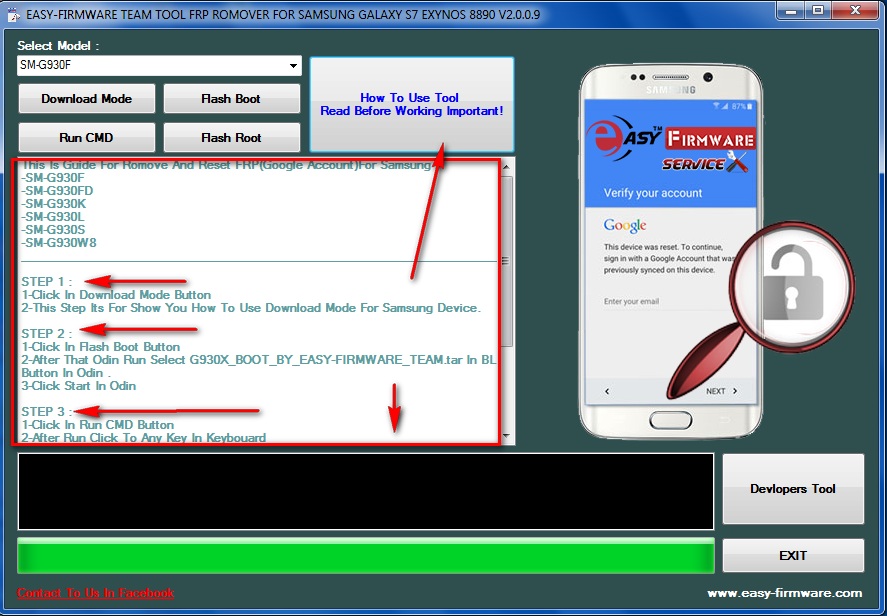Click the '-SM-G930W8' line in guide
Viewport: 887px width, 616px height.
tap(59, 243)
